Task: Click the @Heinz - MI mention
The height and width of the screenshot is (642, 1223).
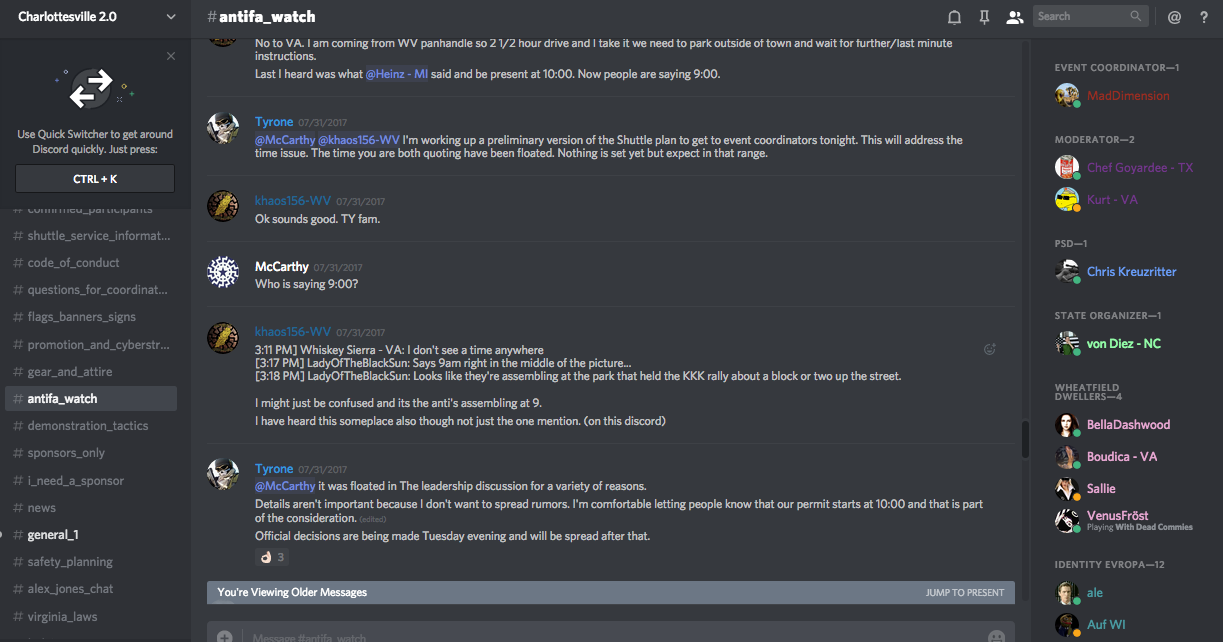Action: tap(396, 74)
